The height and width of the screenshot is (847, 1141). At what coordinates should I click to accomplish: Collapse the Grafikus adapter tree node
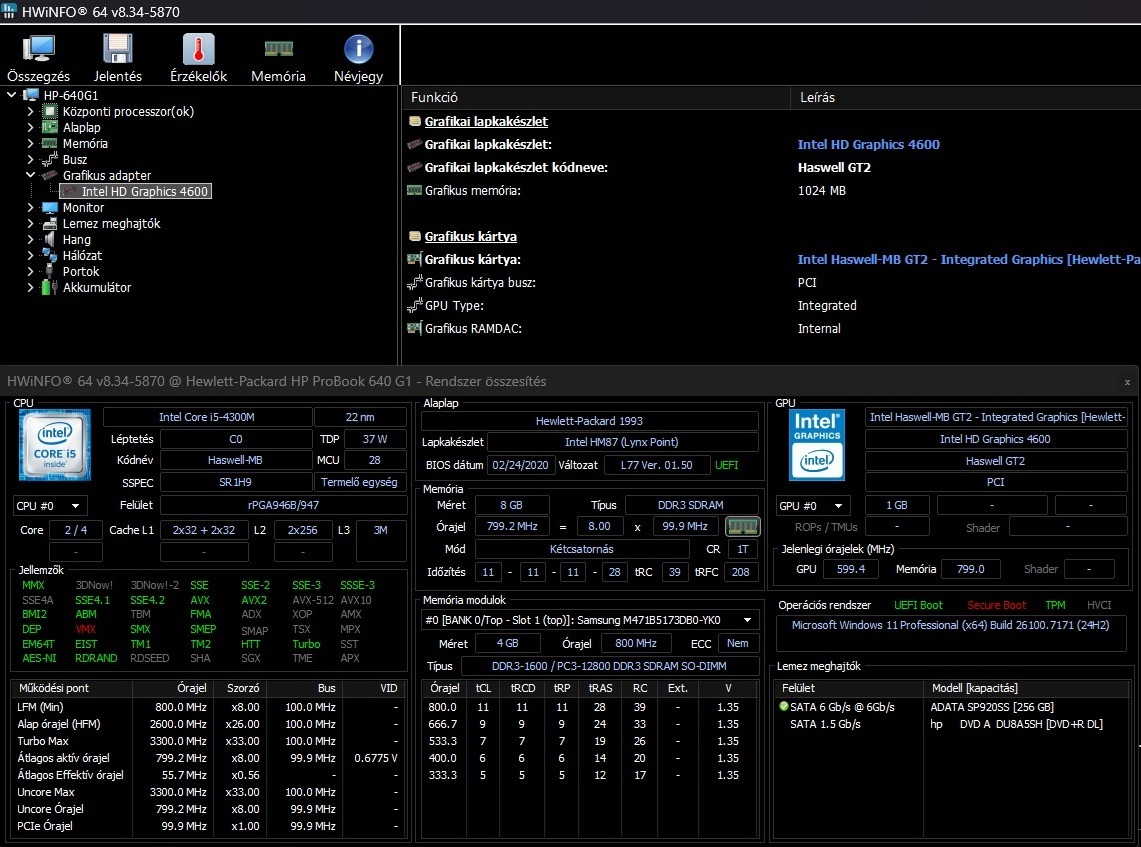(x=31, y=176)
